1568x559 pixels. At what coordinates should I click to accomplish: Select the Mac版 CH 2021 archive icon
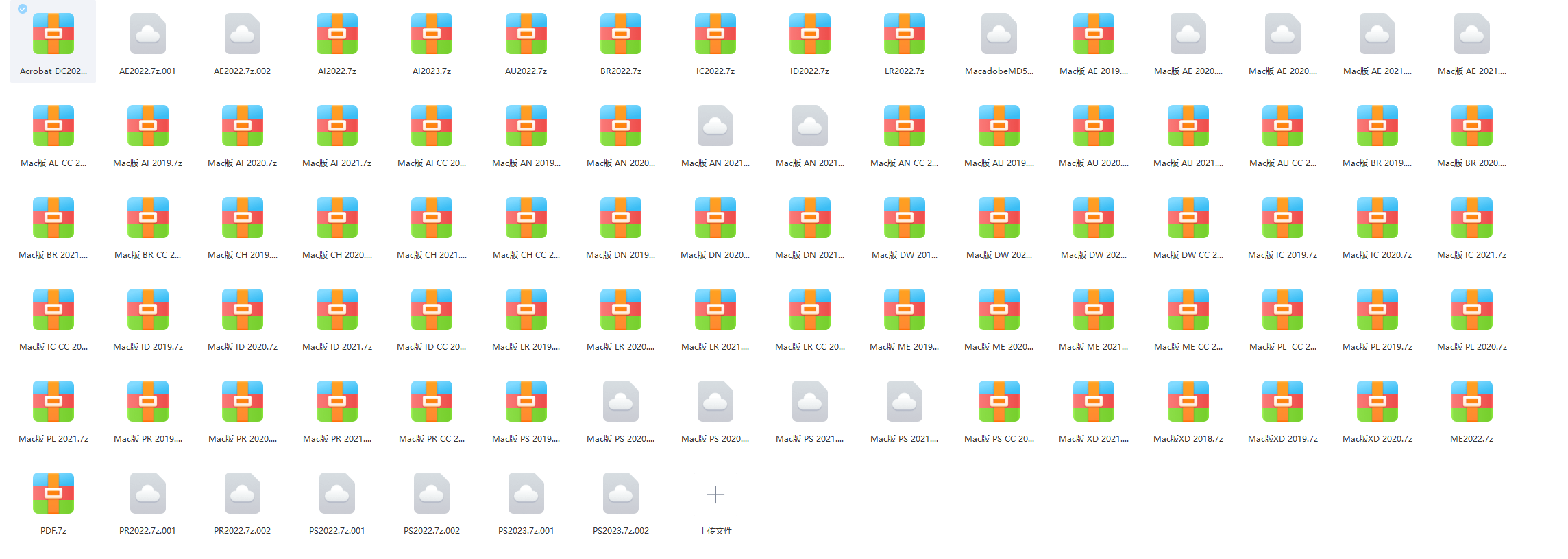(x=432, y=217)
